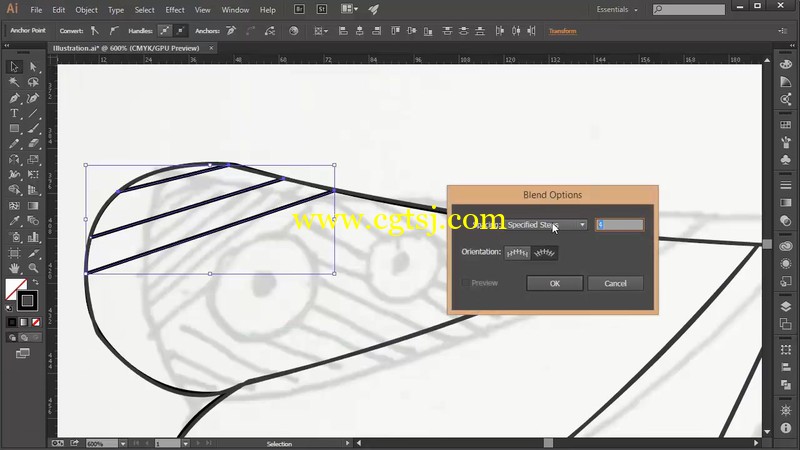Toggle hide handles for multiple anchors
The image size is (800, 450).
click(x=180, y=31)
